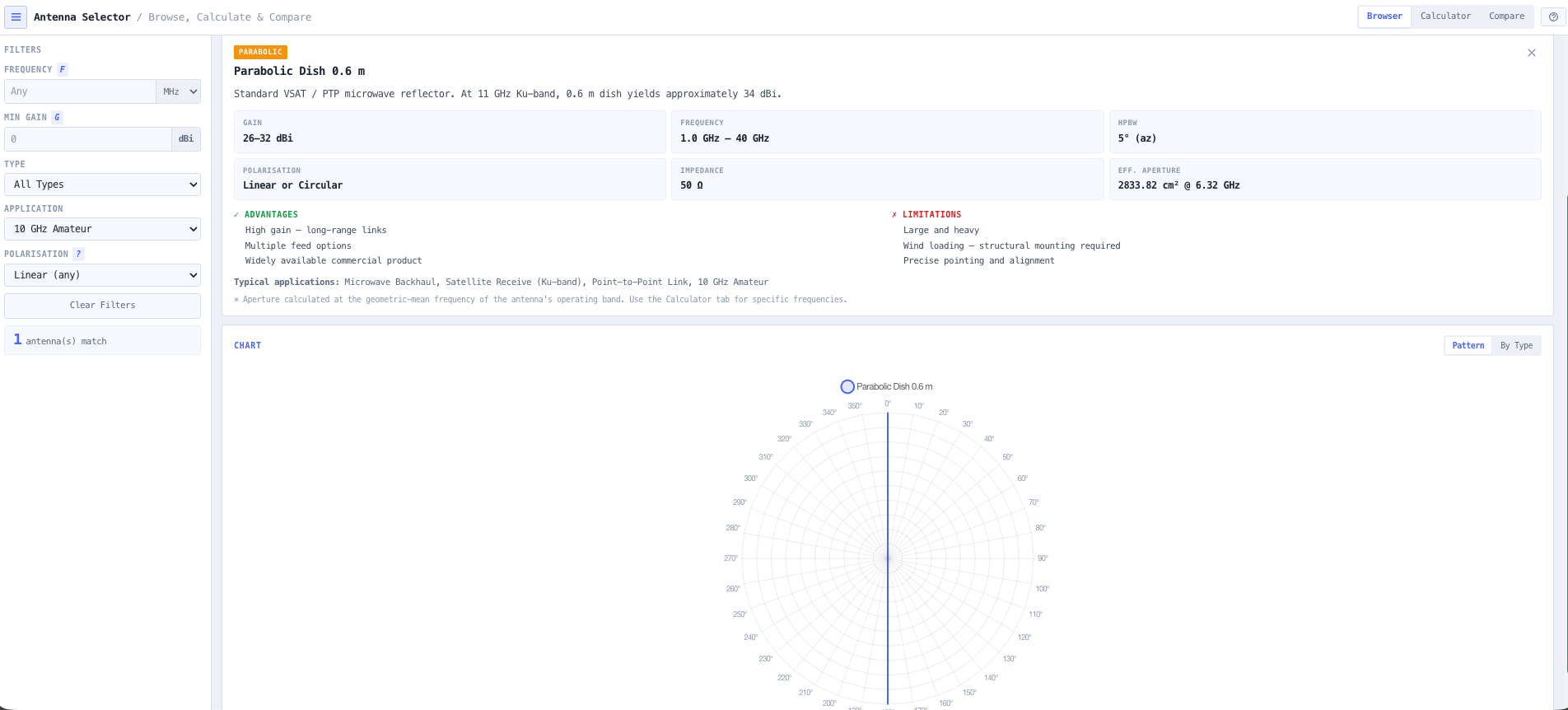1568x710 pixels.
Task: Switch to the Browser tab
Action: point(1384,16)
